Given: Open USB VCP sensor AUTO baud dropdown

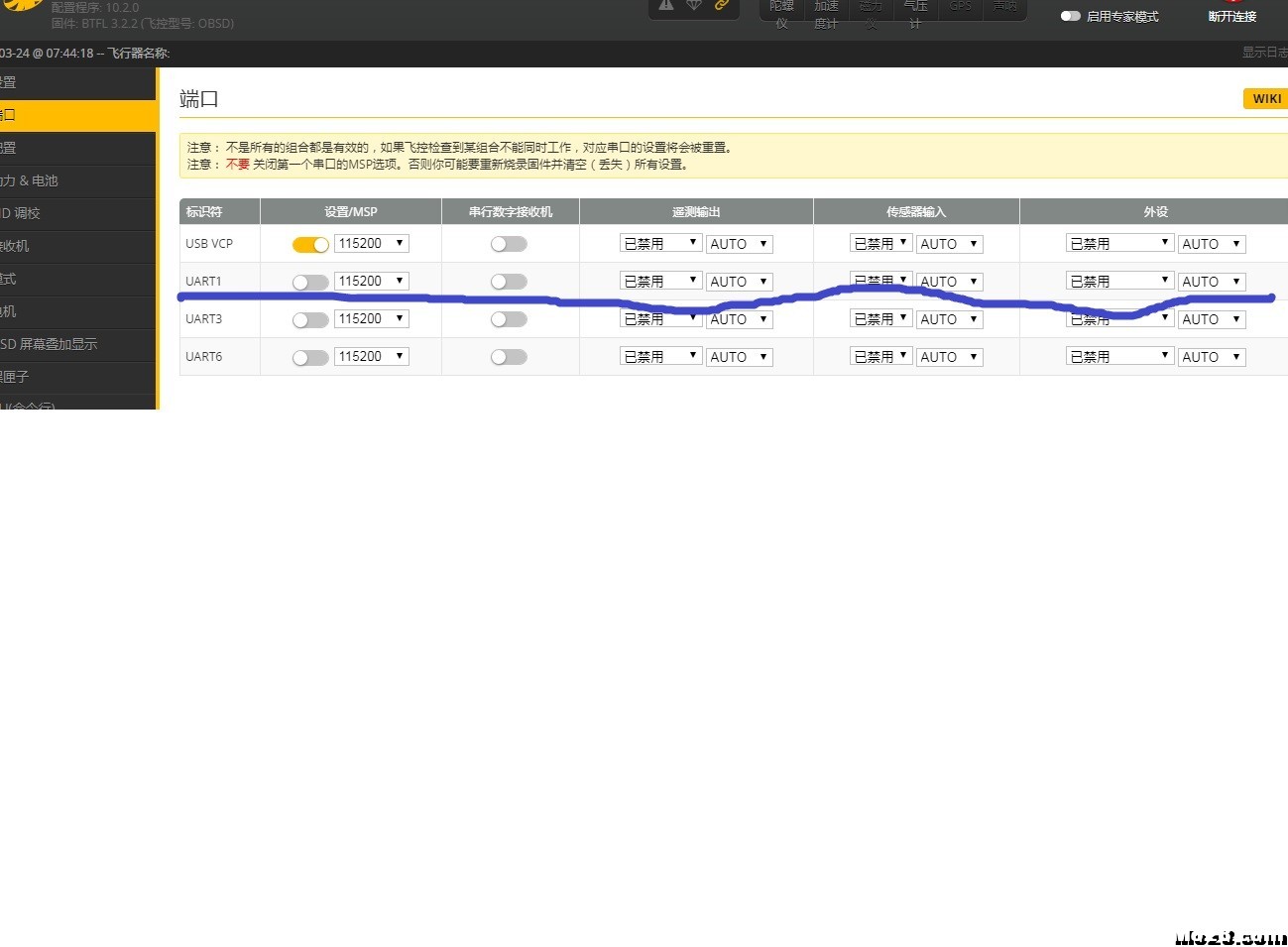Looking at the screenshot, I should pyautogui.click(x=950, y=244).
